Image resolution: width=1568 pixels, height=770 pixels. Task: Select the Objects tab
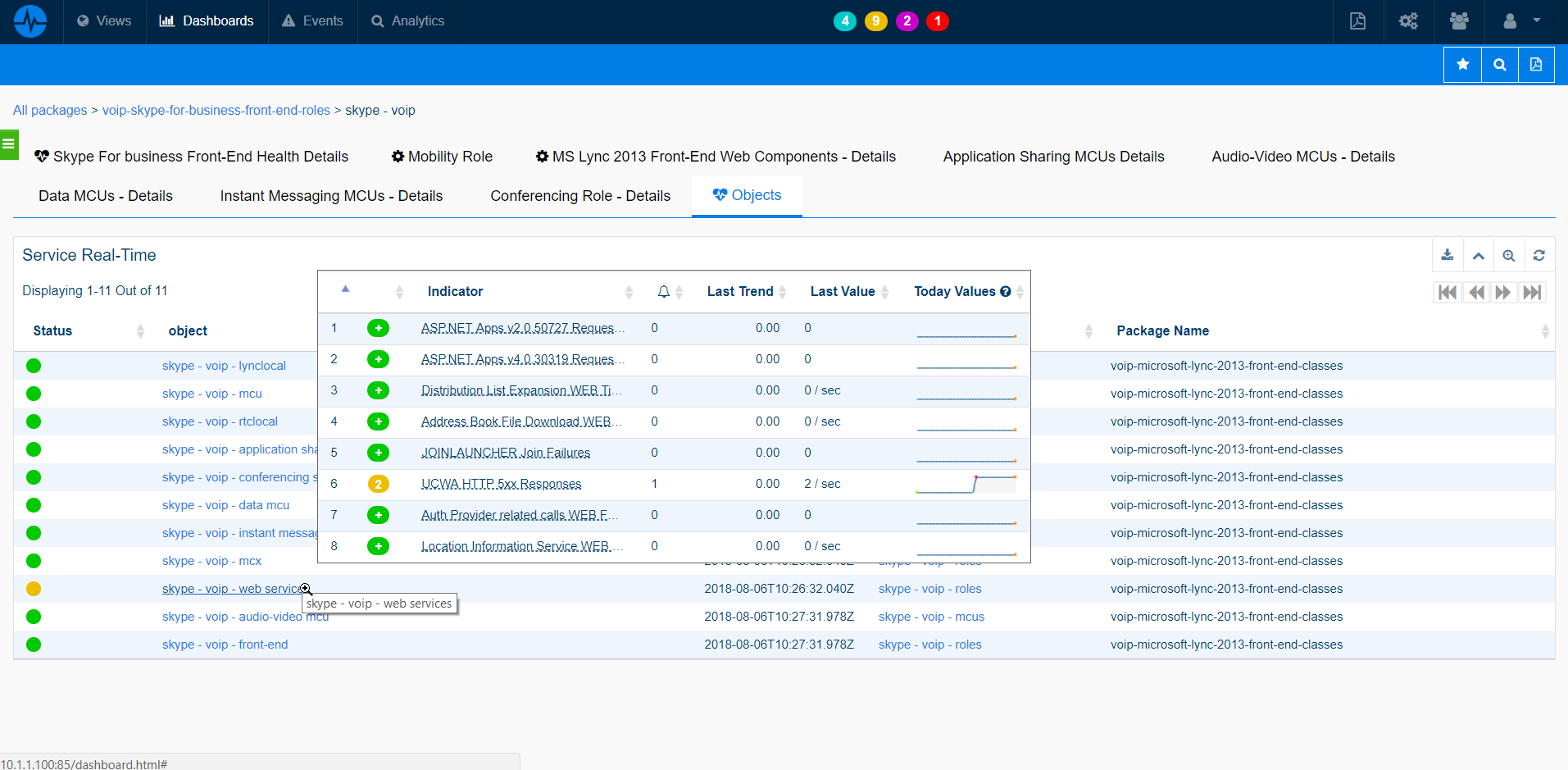point(747,195)
